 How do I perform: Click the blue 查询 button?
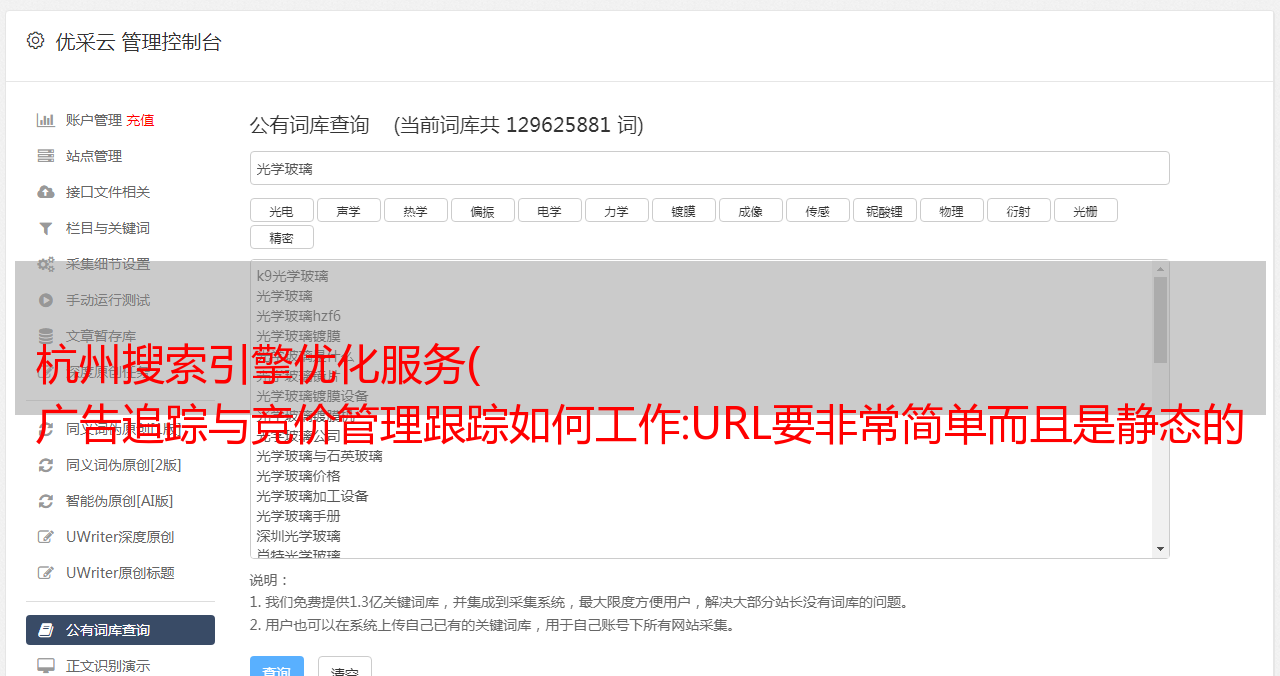point(276,668)
